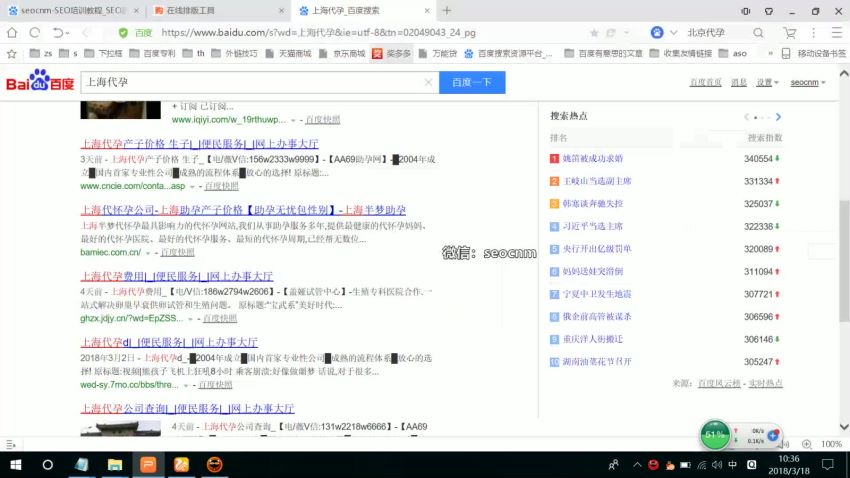Open the 天猫商城 bookmark
Image resolution: width=850 pixels, height=478 pixels.
coord(288,53)
